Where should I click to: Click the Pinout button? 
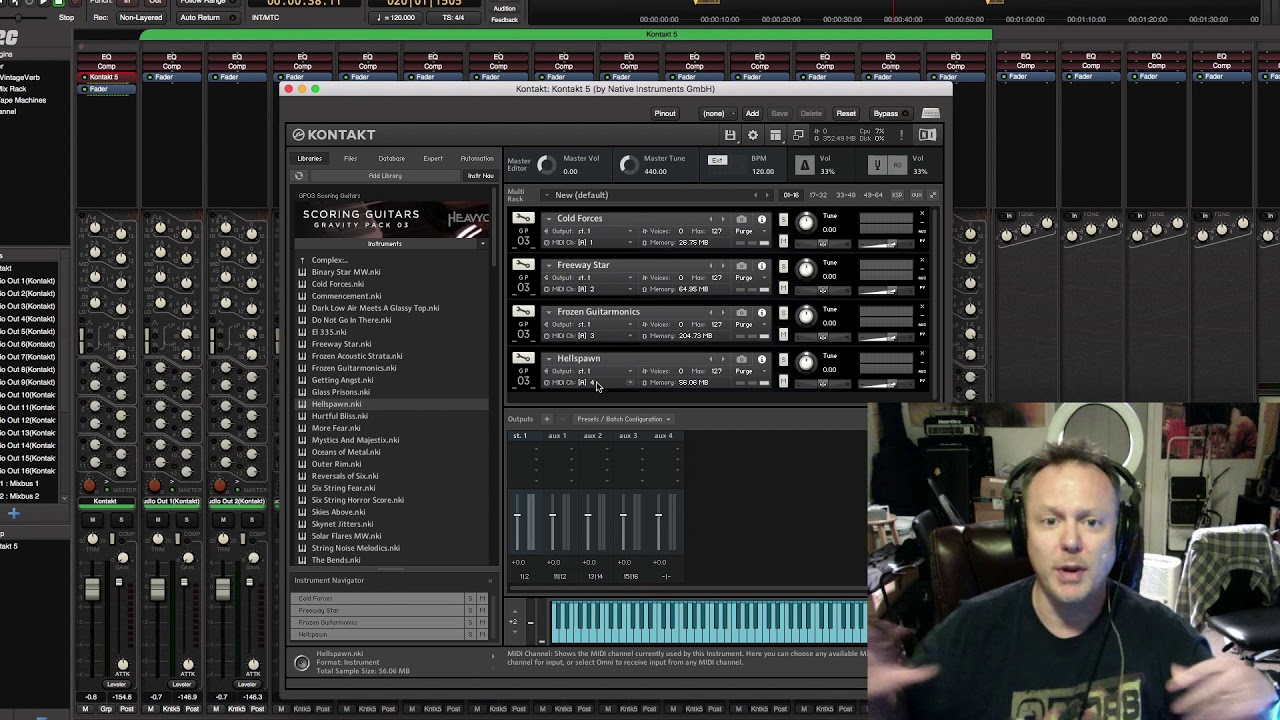[x=665, y=113]
